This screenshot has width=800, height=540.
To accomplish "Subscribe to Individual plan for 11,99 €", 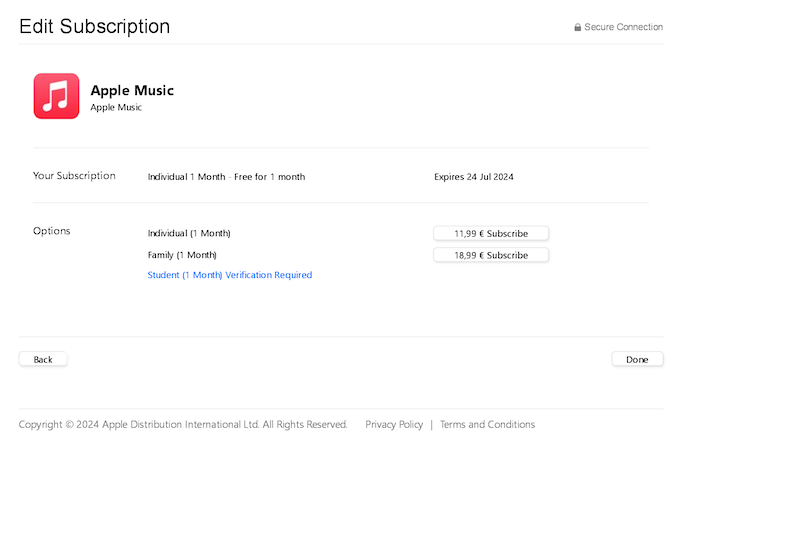I will [490, 233].
